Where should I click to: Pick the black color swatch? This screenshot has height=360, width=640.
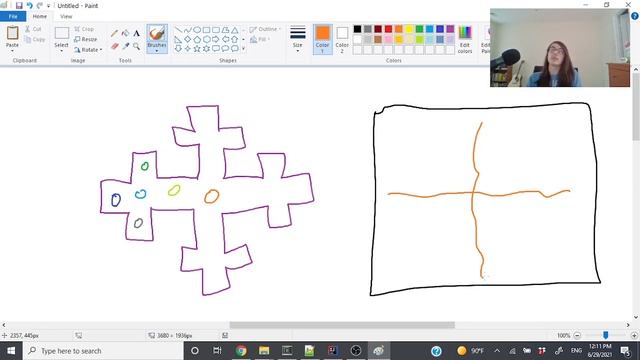click(358, 29)
